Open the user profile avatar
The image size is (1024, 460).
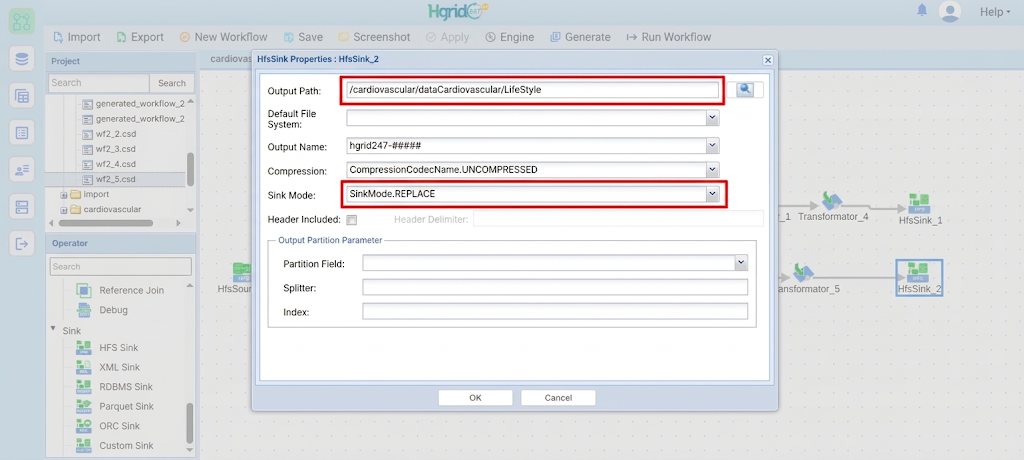950,11
